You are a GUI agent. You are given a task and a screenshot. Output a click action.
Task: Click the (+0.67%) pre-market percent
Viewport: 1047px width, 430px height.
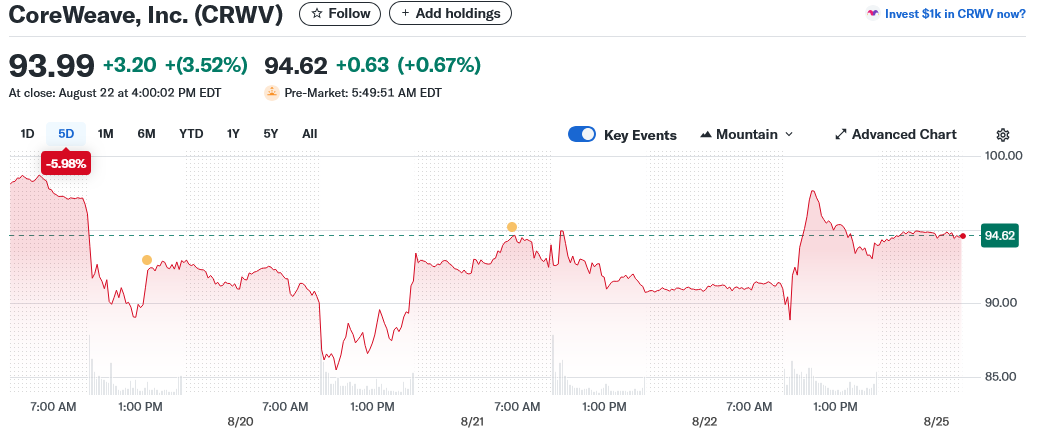(439, 65)
